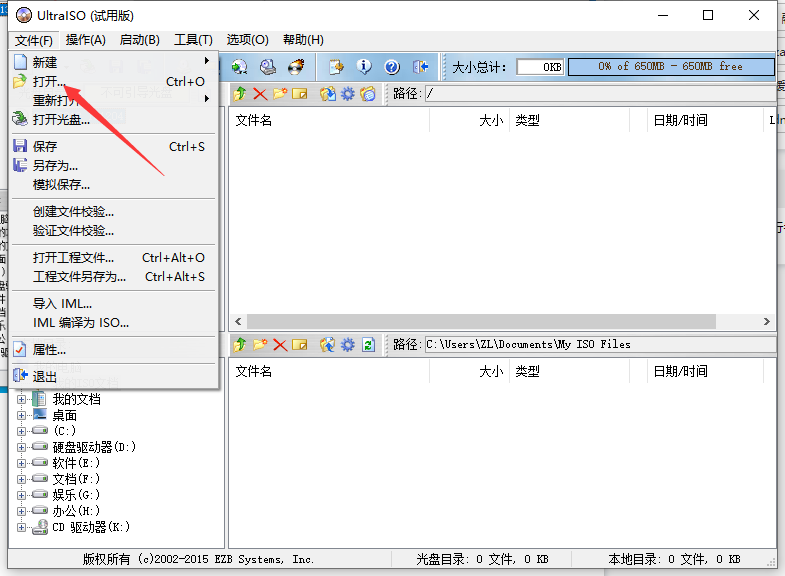Choose 创建文件校验... menu entry
This screenshot has width=785, height=576.
tap(114, 212)
